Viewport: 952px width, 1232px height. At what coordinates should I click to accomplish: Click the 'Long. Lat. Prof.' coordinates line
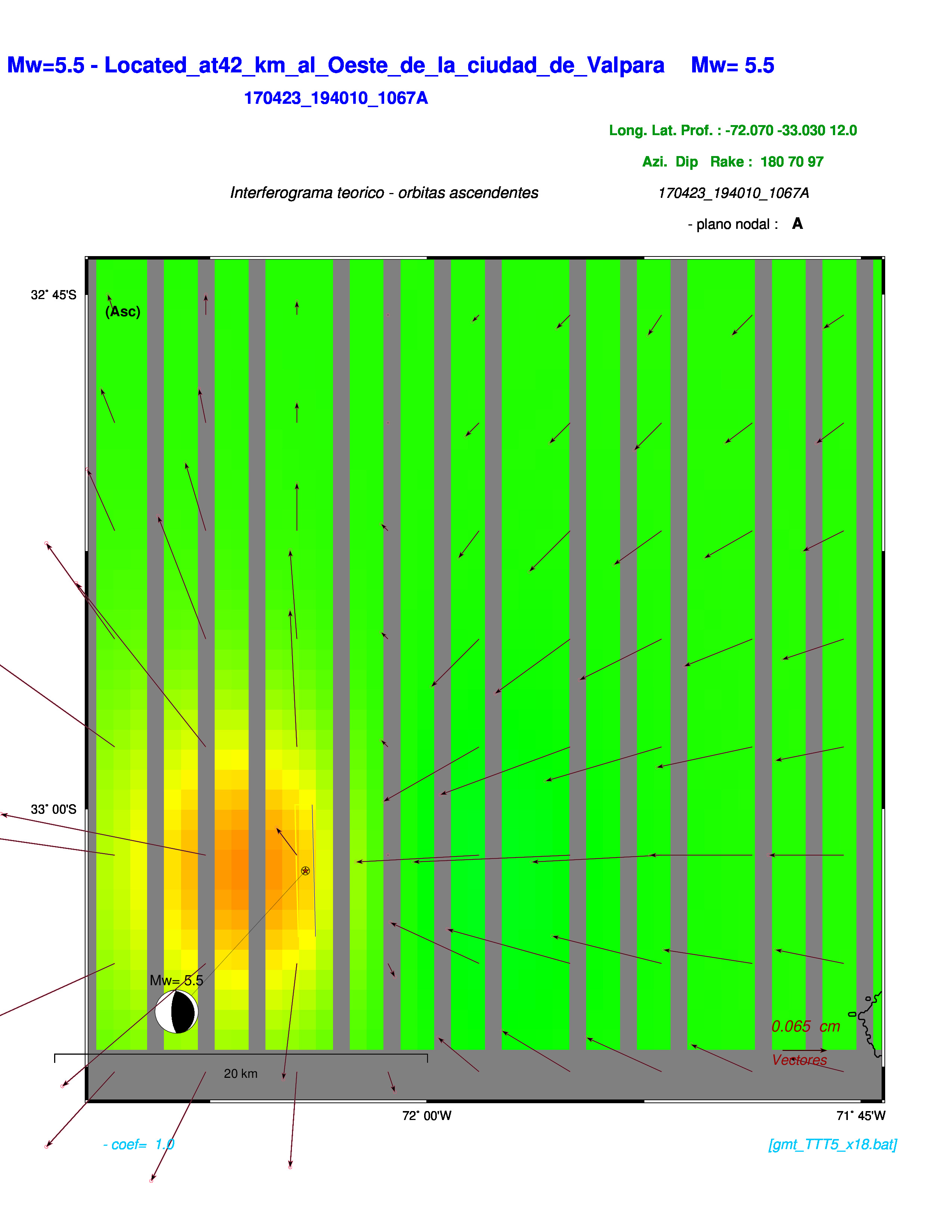[732, 130]
